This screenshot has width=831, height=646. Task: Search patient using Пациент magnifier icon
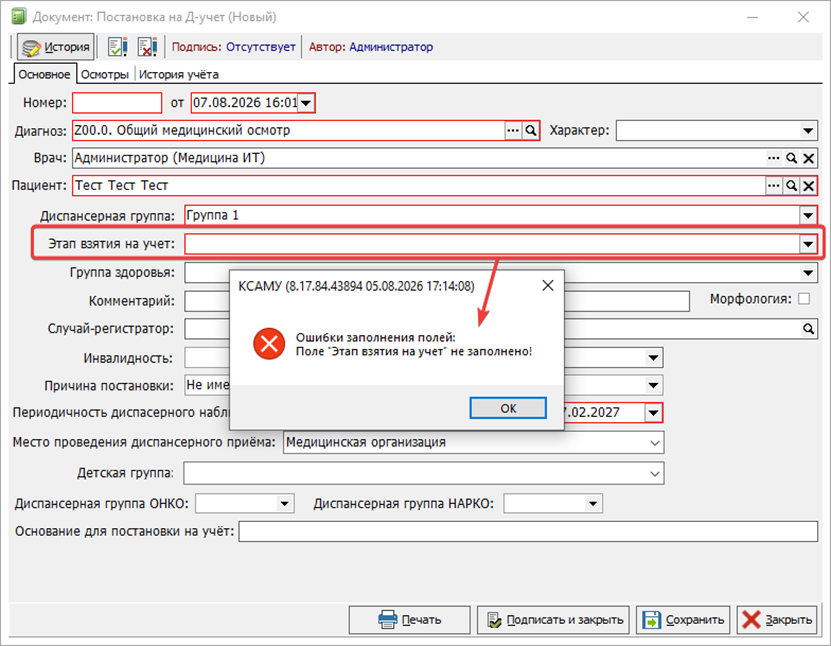pos(791,185)
